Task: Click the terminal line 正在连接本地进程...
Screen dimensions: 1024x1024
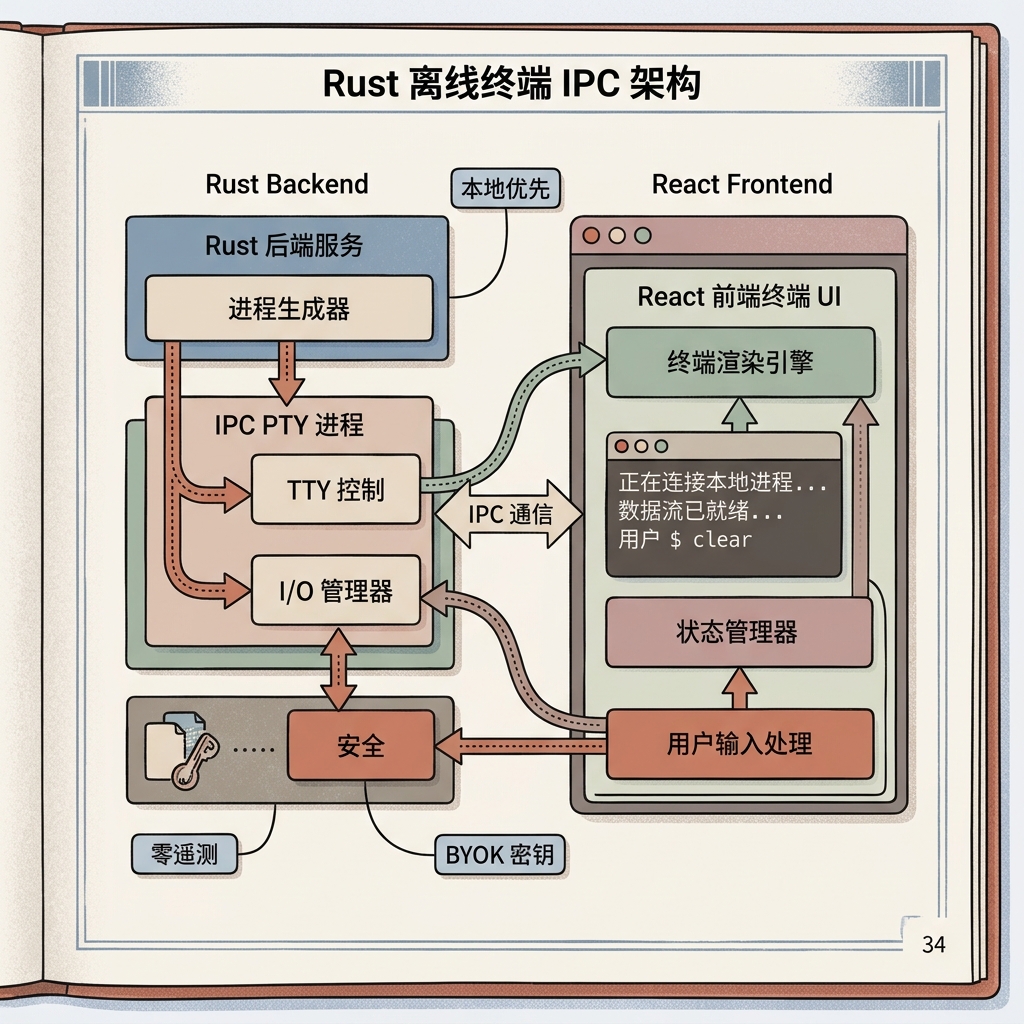Action: pos(722,483)
